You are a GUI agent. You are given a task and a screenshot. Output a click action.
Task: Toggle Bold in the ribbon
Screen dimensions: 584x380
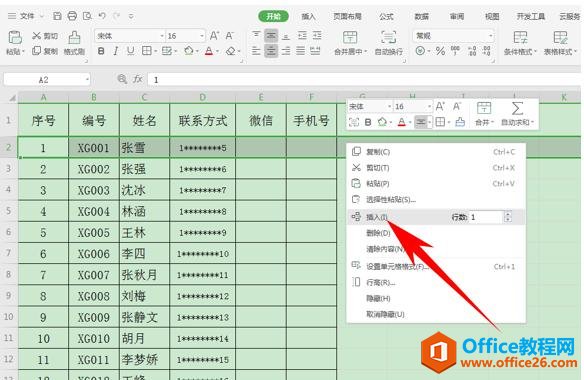click(101, 51)
